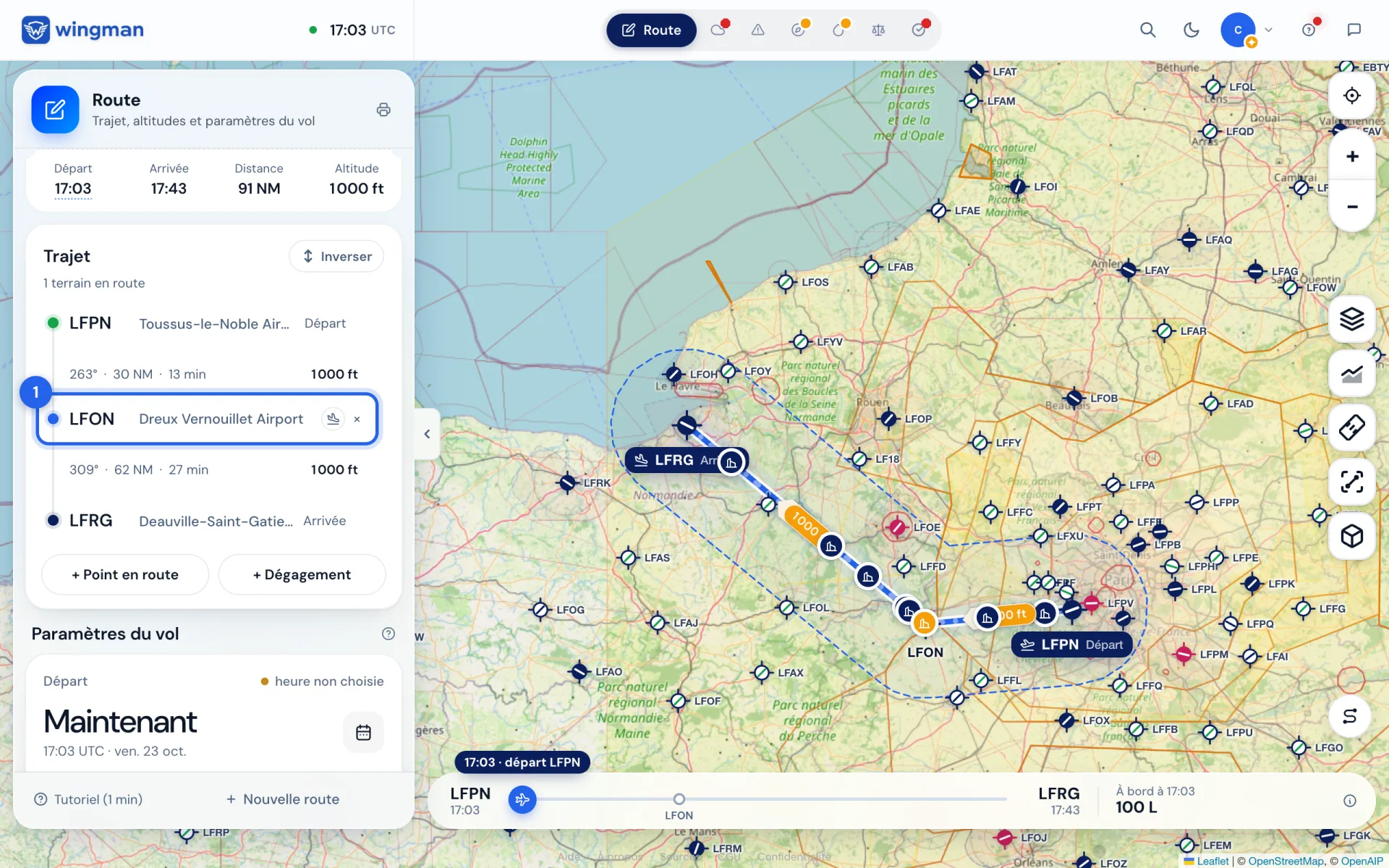The height and width of the screenshot is (868, 1389).
Task: Select the LFRG arrival waypoint row
Action: point(206,521)
